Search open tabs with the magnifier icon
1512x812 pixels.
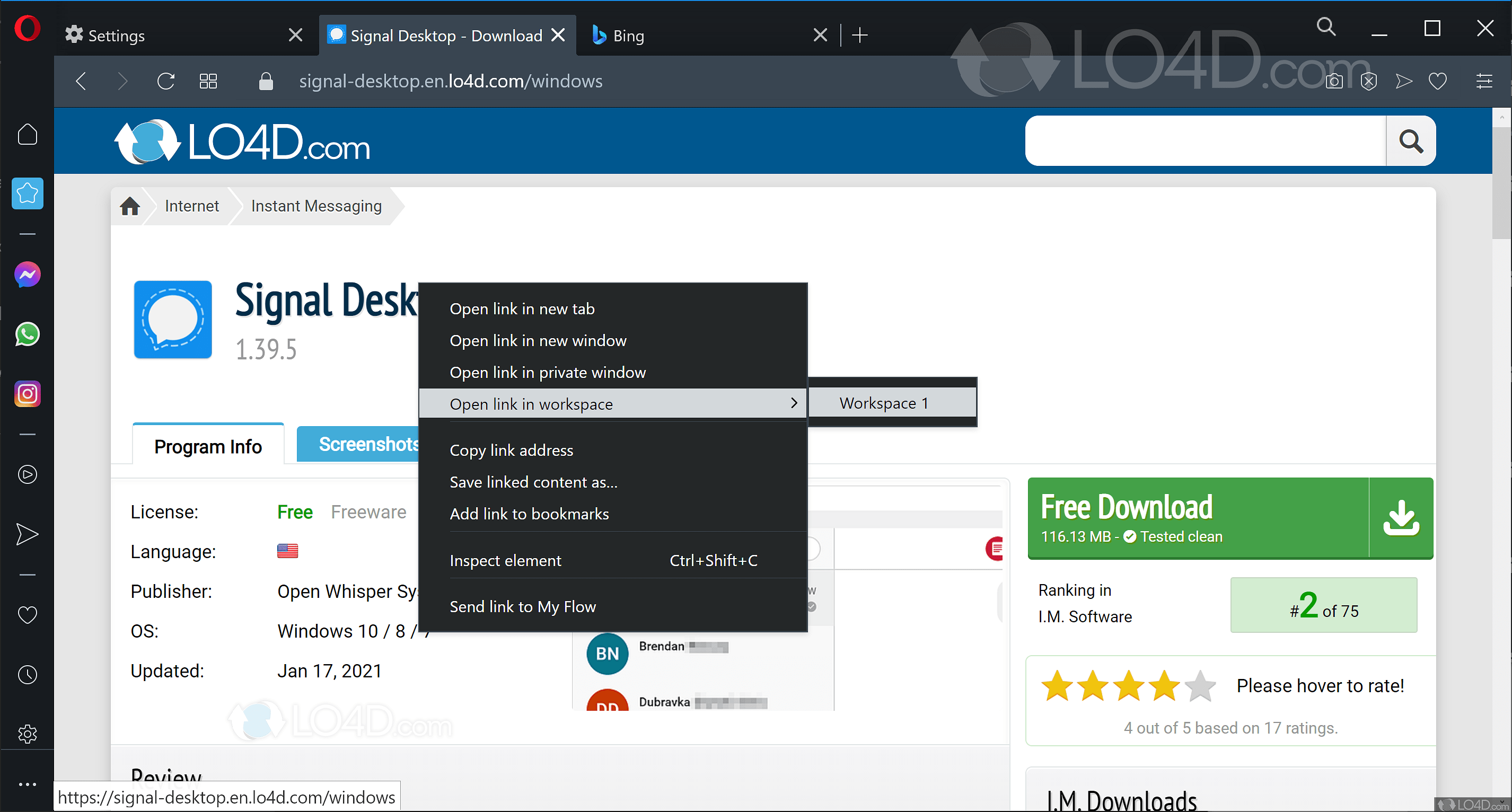(1326, 27)
